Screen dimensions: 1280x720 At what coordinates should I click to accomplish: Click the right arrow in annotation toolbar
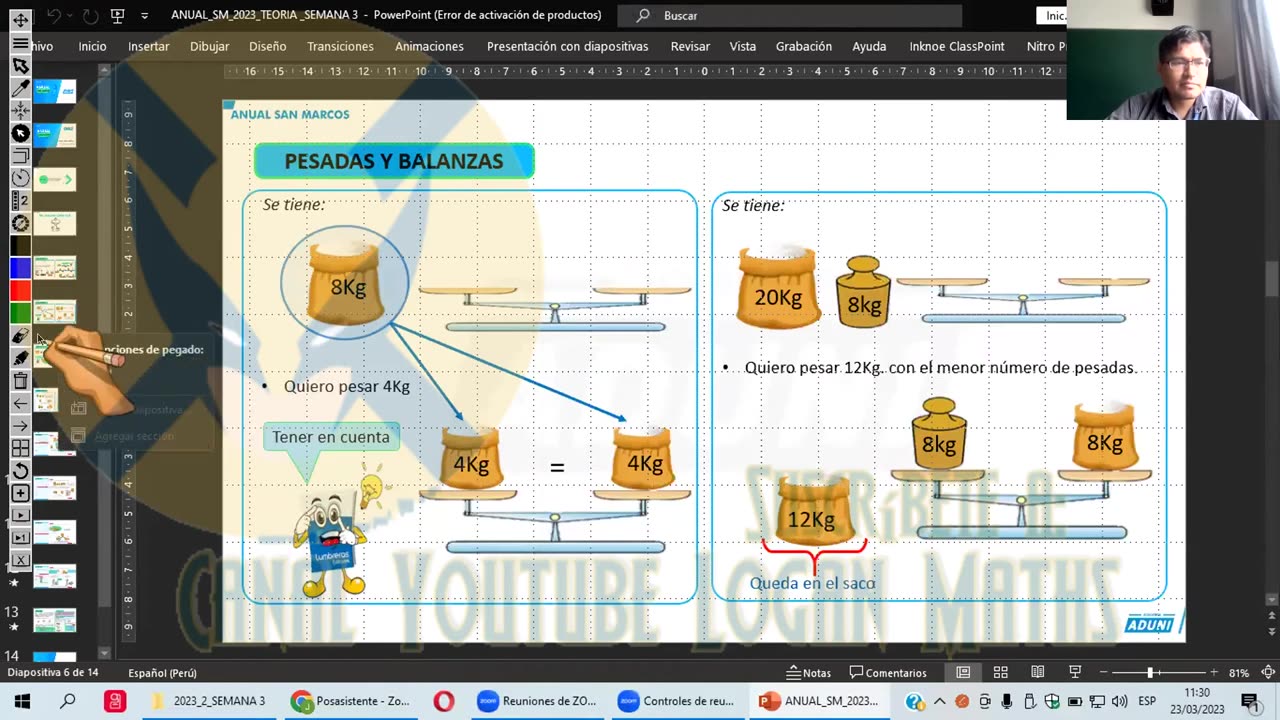(20, 425)
